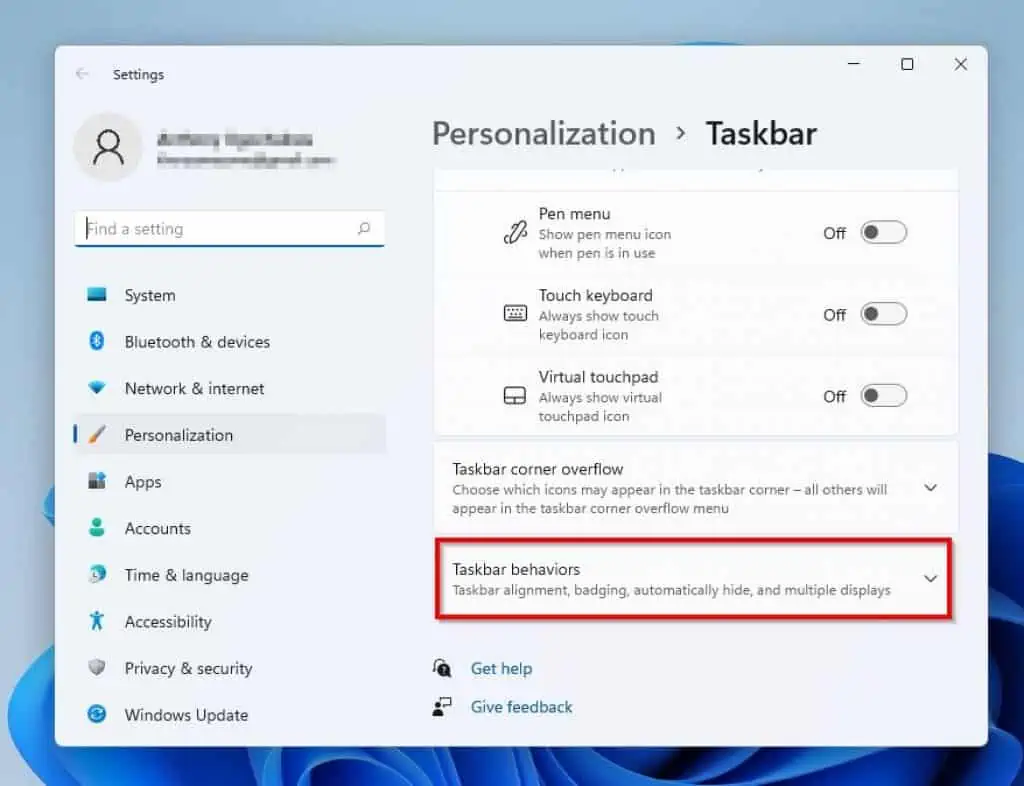Click the user profile avatar
The height and width of the screenshot is (786, 1024).
tap(108, 147)
